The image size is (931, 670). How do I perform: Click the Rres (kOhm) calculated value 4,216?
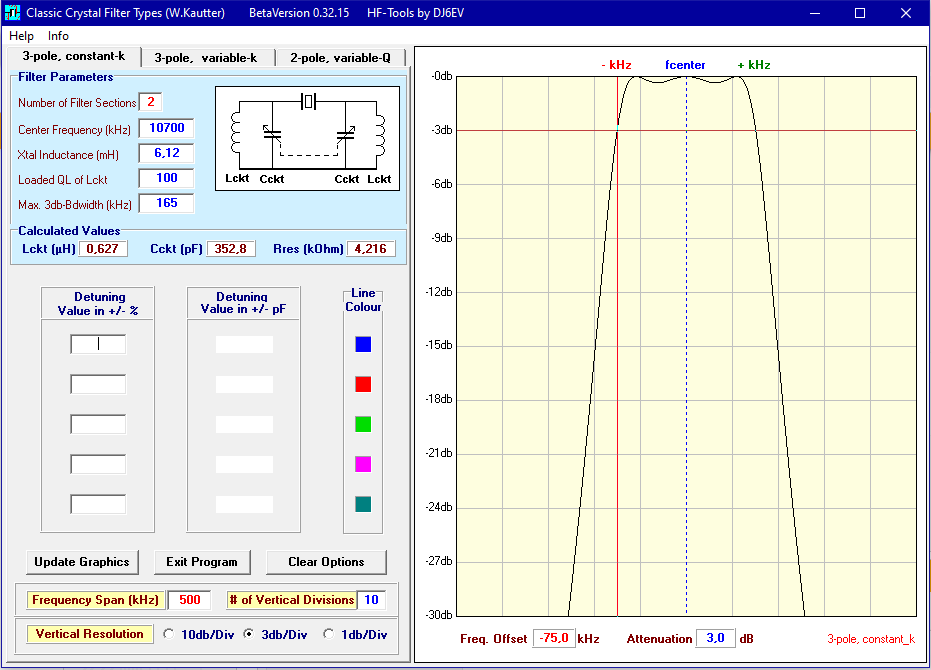(x=371, y=249)
